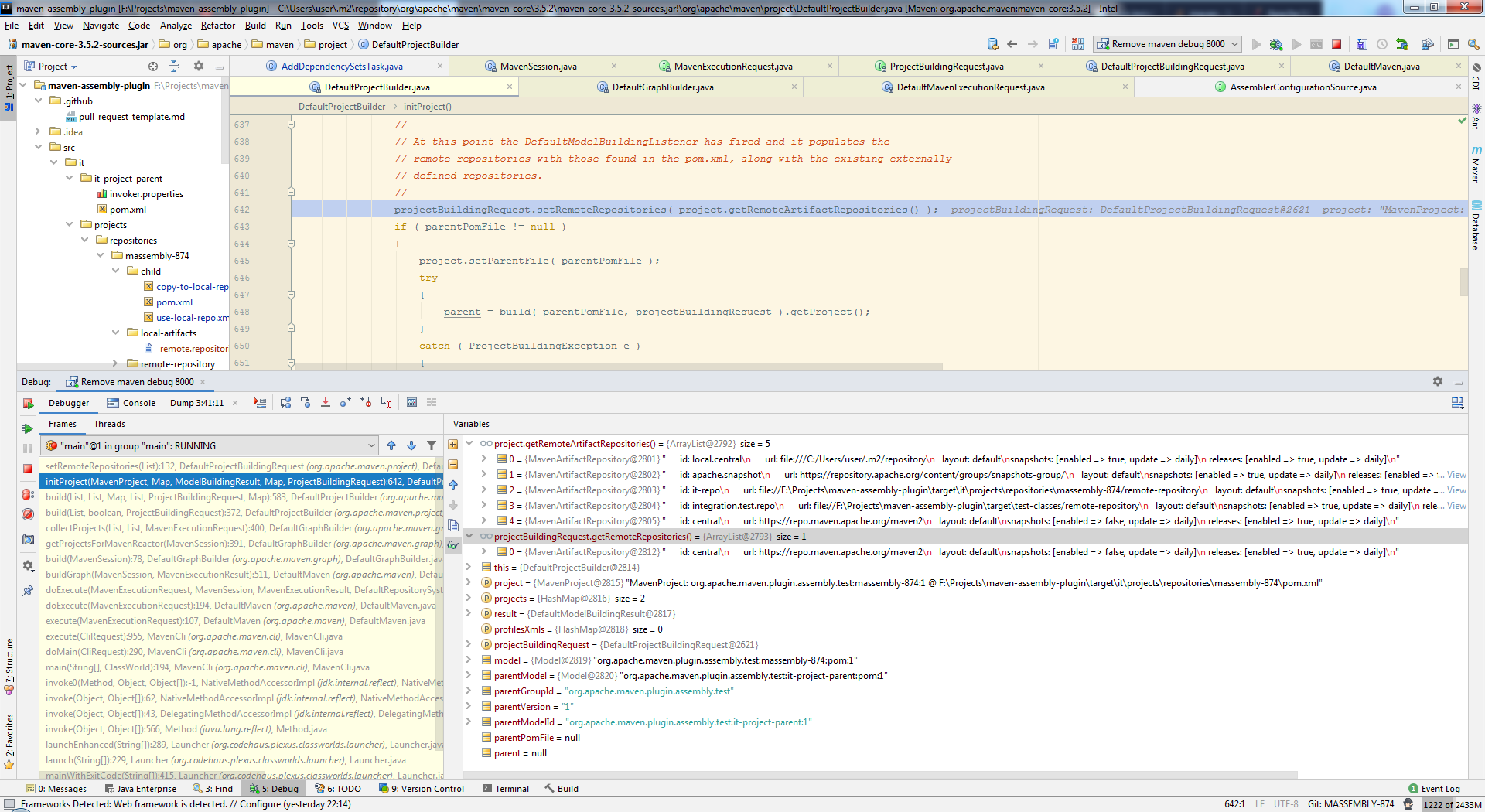Viewport: 1485px width, 812px height.
Task: Stop the debug session red square
Action: pos(28,469)
